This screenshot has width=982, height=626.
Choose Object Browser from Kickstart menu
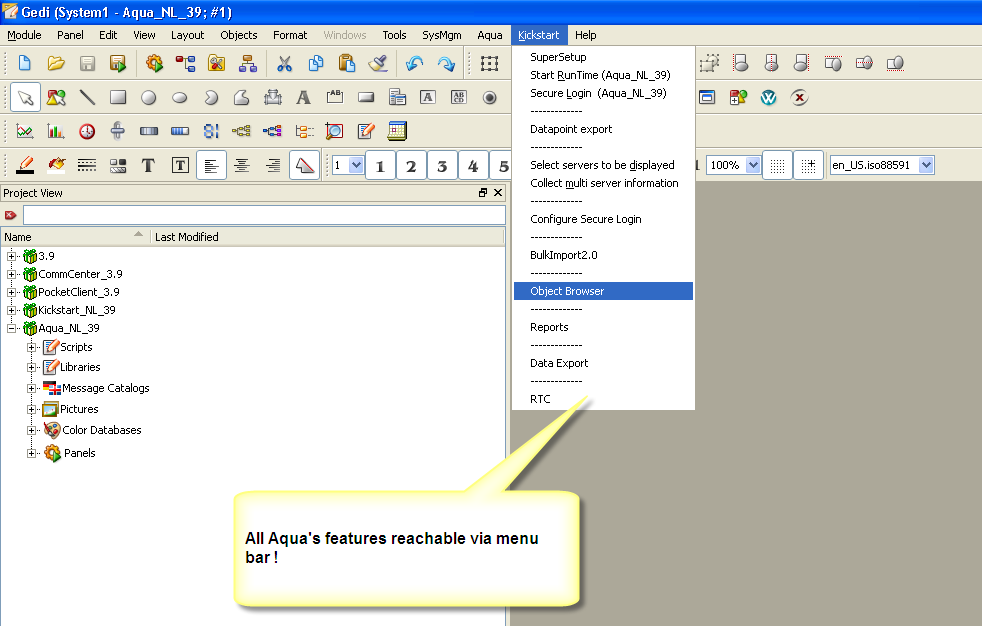pos(603,291)
